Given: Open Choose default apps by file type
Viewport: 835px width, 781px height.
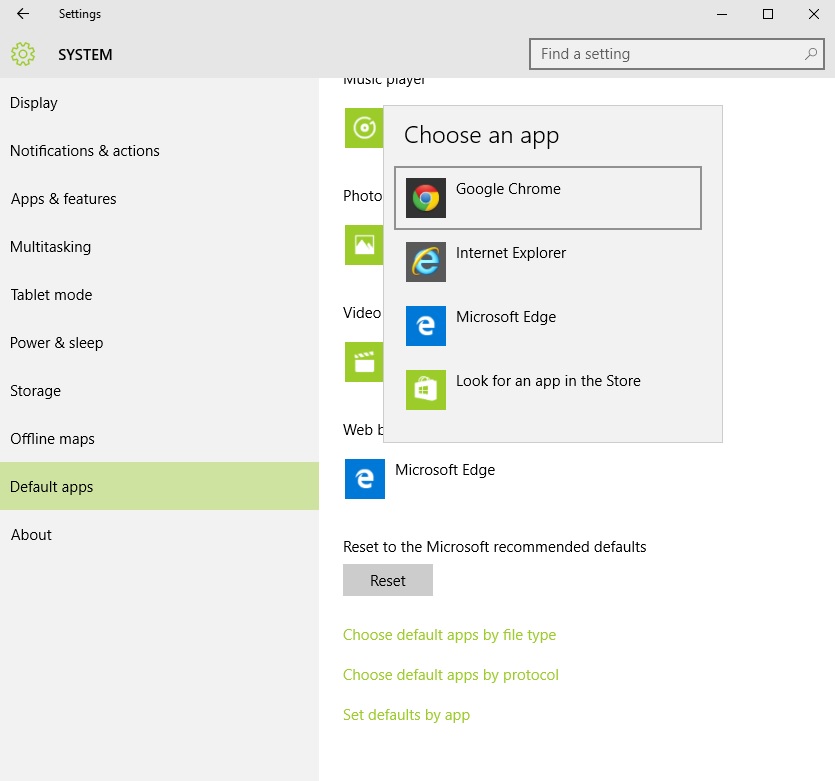Looking at the screenshot, I should coord(449,635).
